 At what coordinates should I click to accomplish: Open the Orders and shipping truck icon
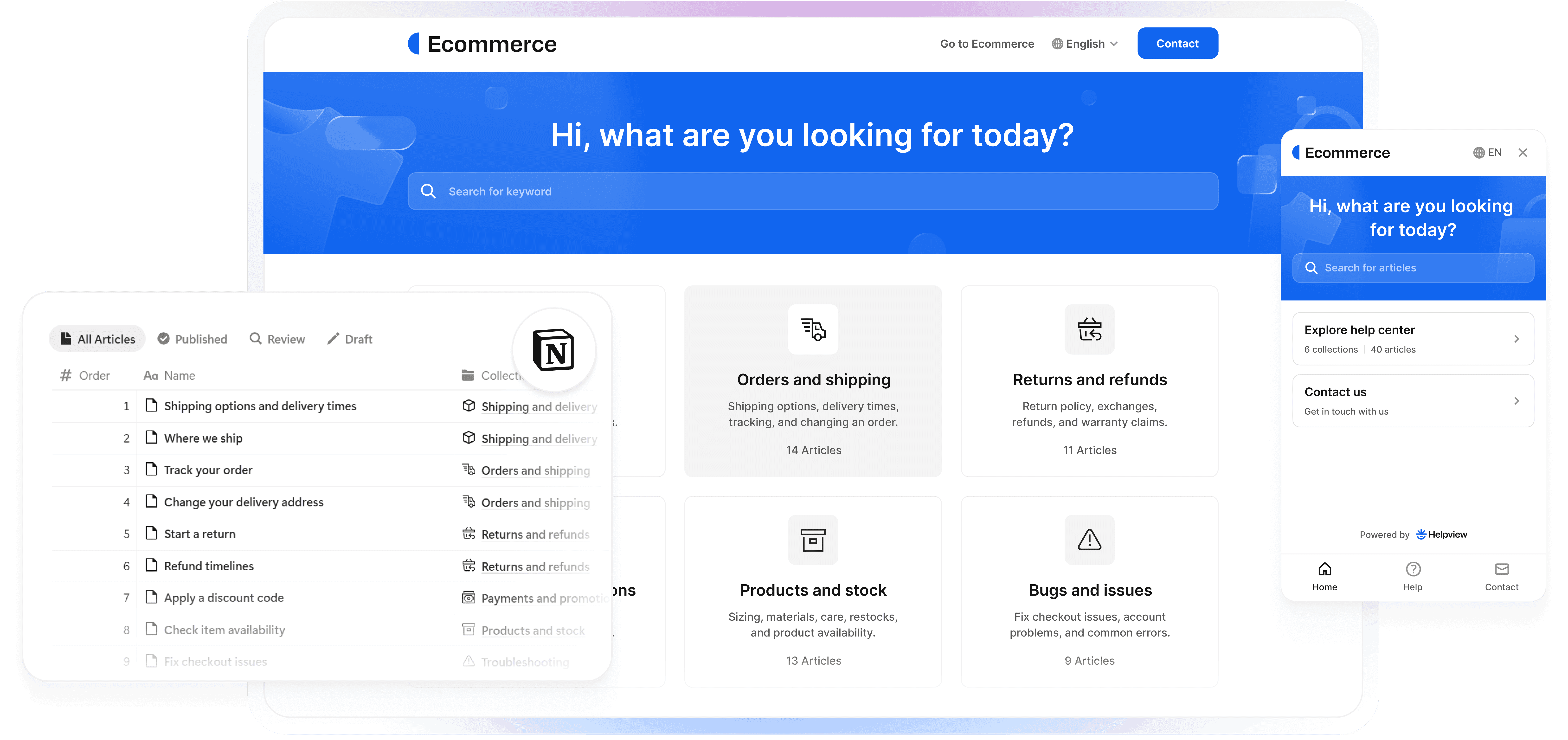click(813, 329)
